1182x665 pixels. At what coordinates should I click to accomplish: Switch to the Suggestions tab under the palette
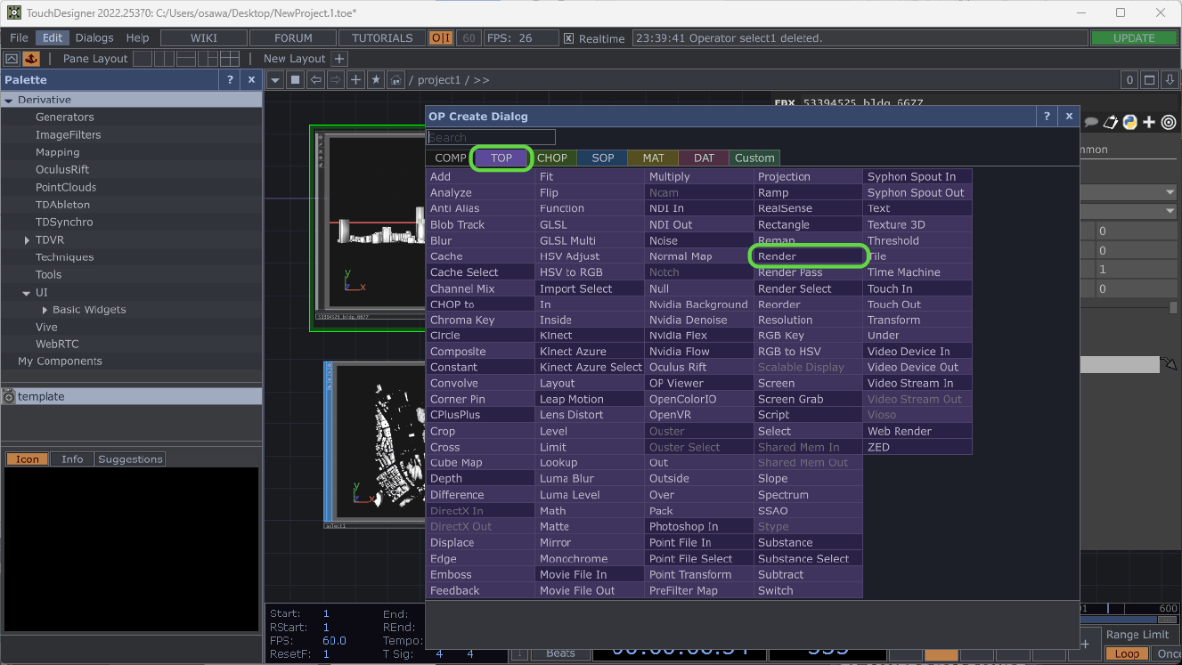click(130, 459)
